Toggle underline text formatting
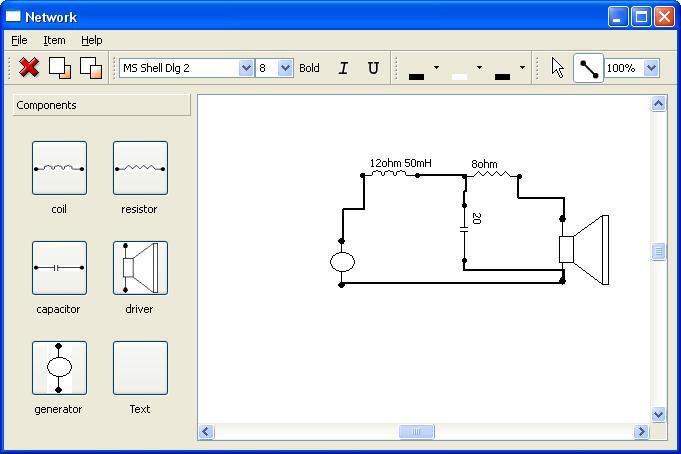The image size is (681, 454). 373,68
